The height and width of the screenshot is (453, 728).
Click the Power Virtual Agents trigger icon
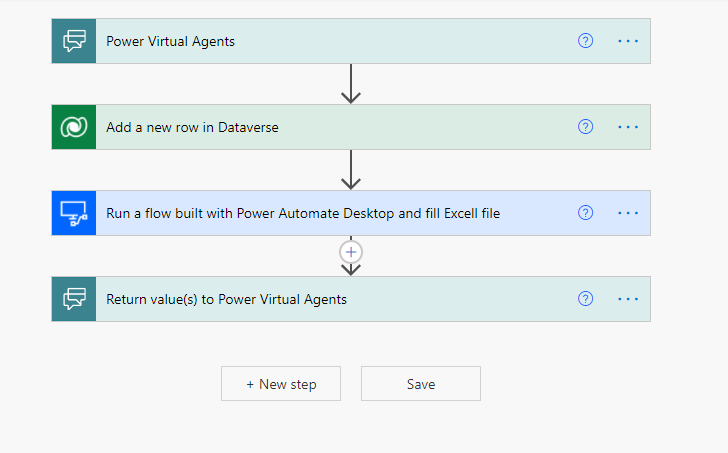pyautogui.click(x=74, y=41)
